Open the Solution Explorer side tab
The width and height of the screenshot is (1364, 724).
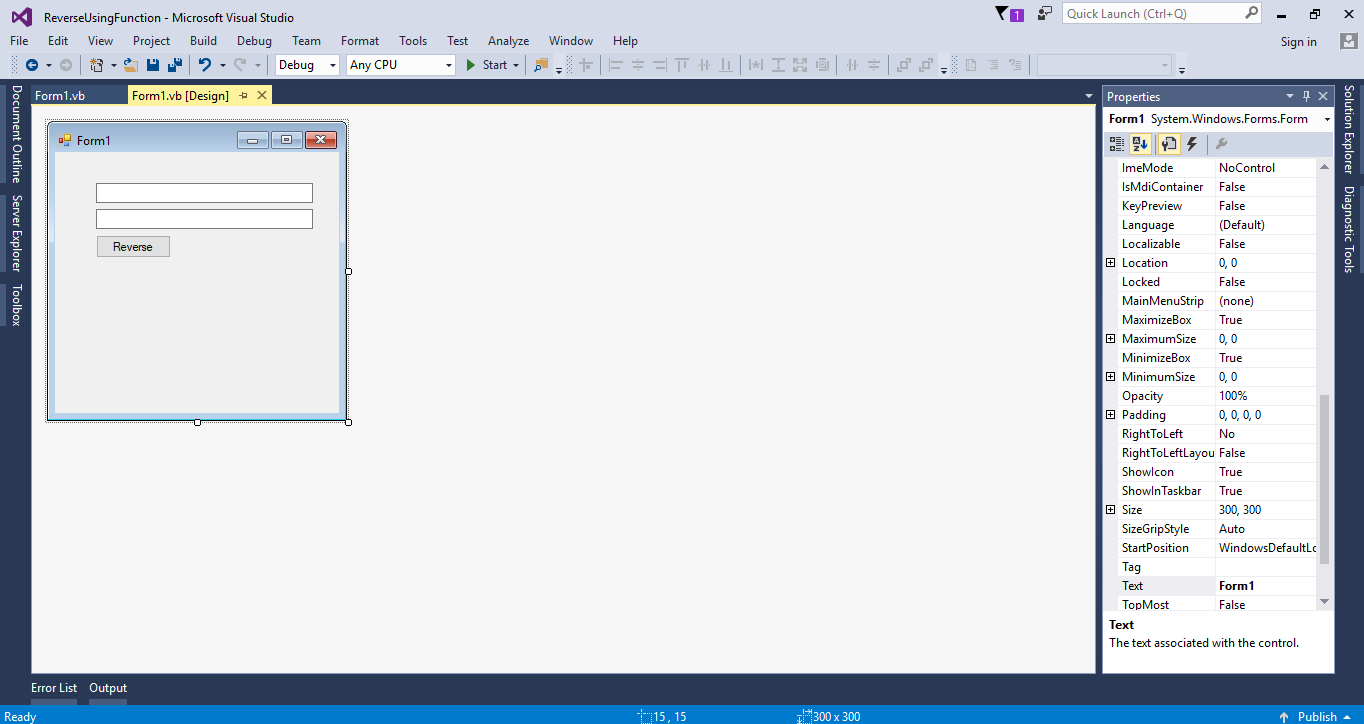point(1348,129)
